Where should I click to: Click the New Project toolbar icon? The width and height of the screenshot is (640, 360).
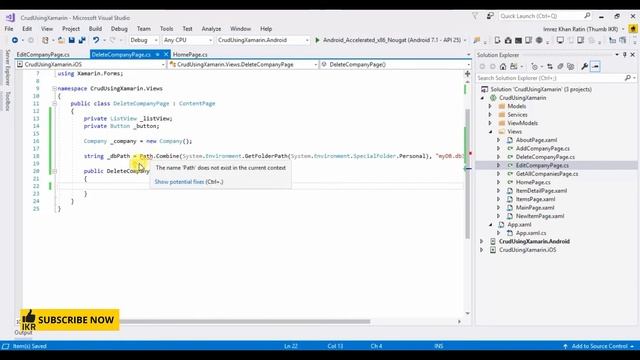[45, 40]
